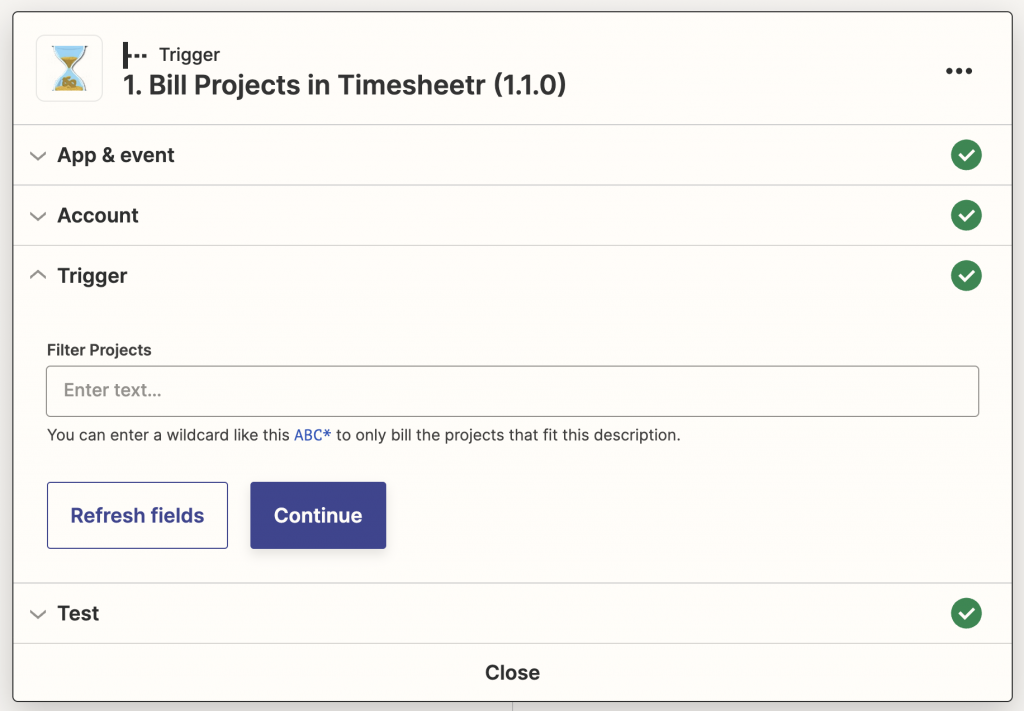1024x711 pixels.
Task: Click the trigger step icon beside Trigger label
Action: 135,55
